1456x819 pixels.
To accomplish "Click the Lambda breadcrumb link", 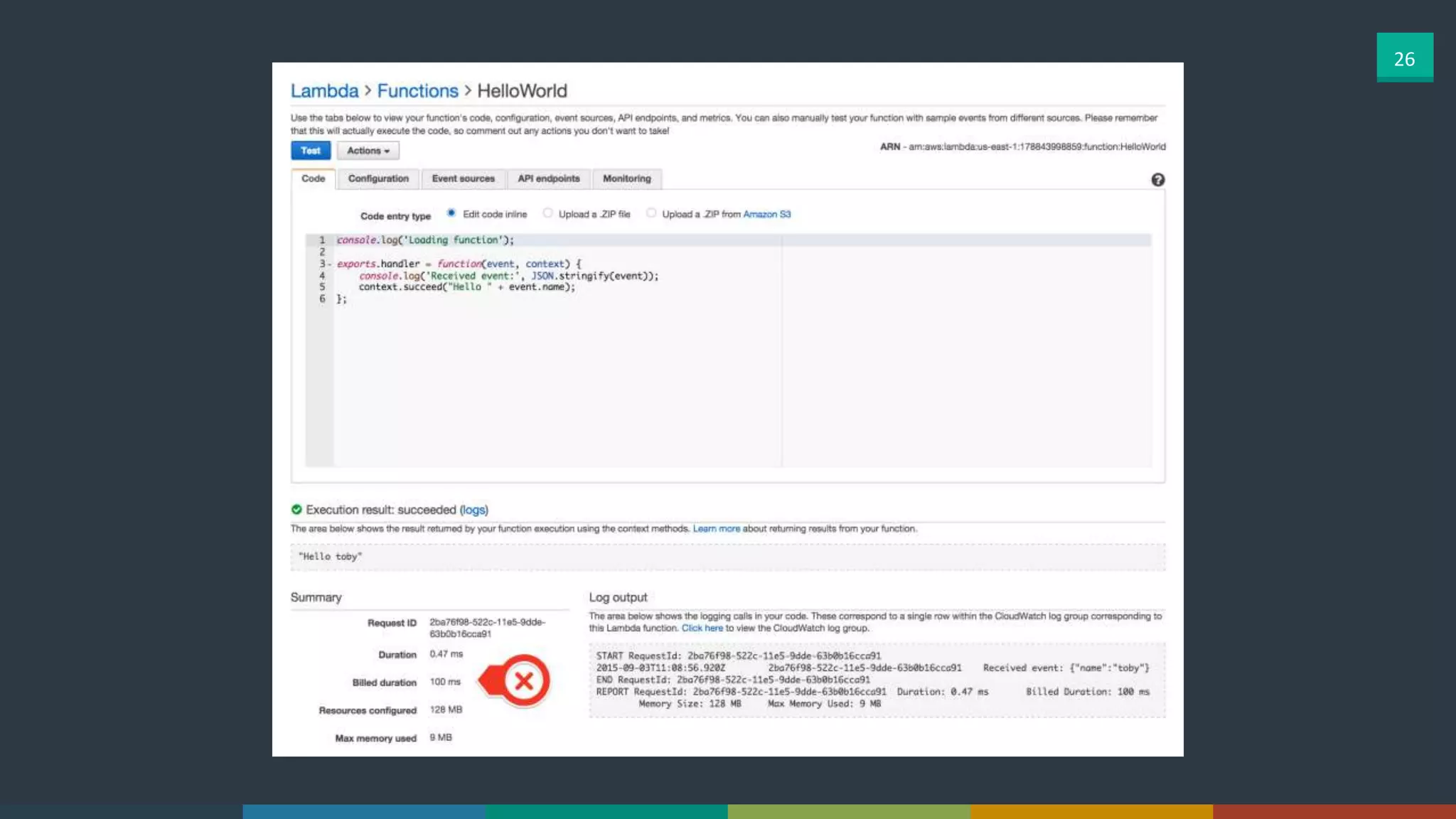I will pyautogui.click(x=324, y=91).
